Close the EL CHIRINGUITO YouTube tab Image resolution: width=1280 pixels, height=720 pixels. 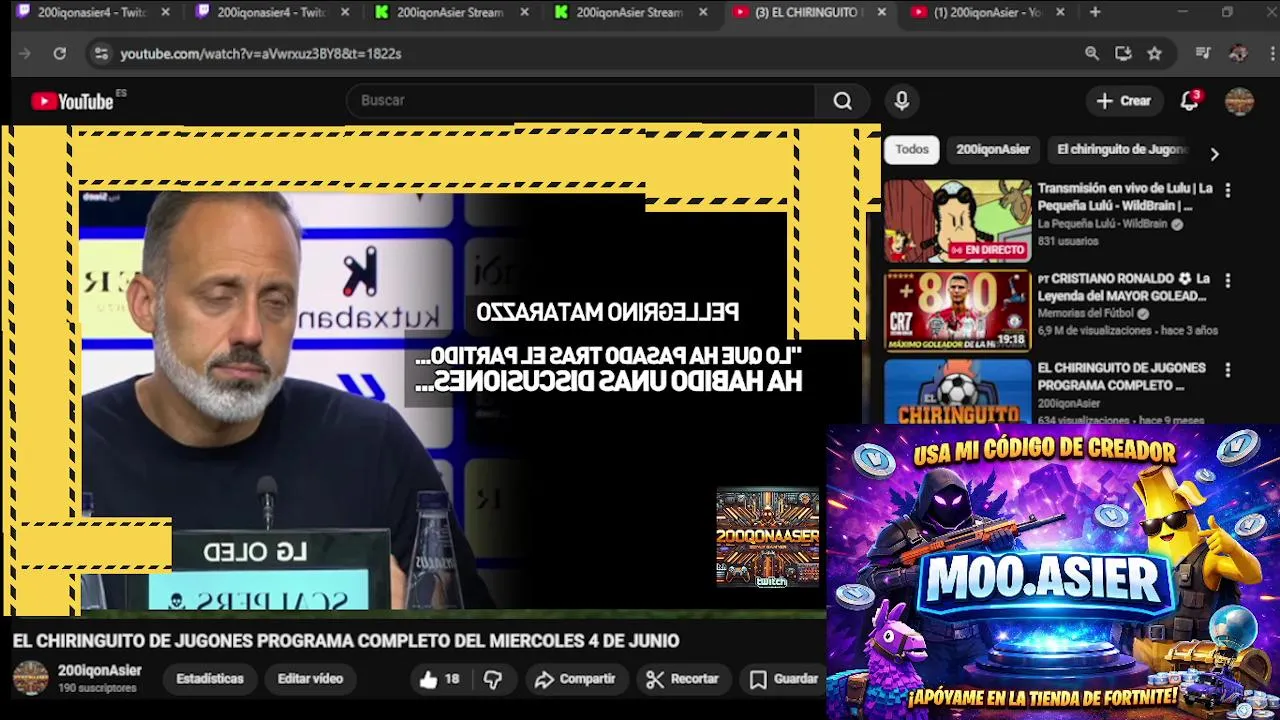click(x=881, y=12)
